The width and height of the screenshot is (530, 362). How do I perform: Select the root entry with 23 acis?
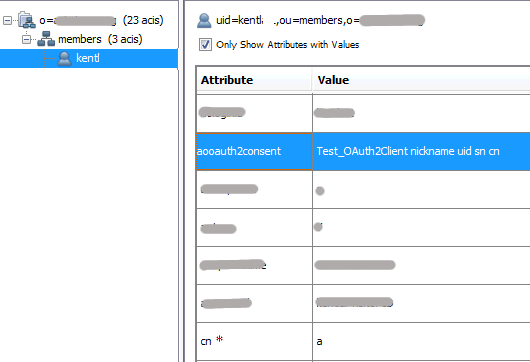(101, 20)
